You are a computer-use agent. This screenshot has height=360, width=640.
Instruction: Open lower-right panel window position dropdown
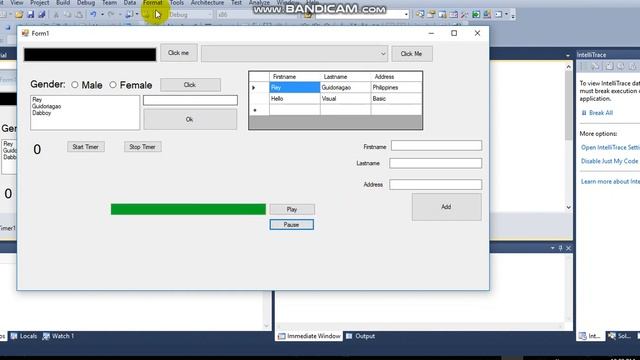pos(552,248)
